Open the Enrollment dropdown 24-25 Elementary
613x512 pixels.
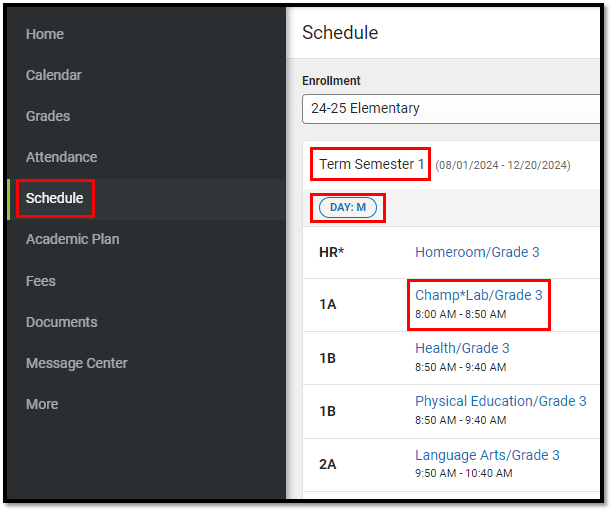(450, 108)
